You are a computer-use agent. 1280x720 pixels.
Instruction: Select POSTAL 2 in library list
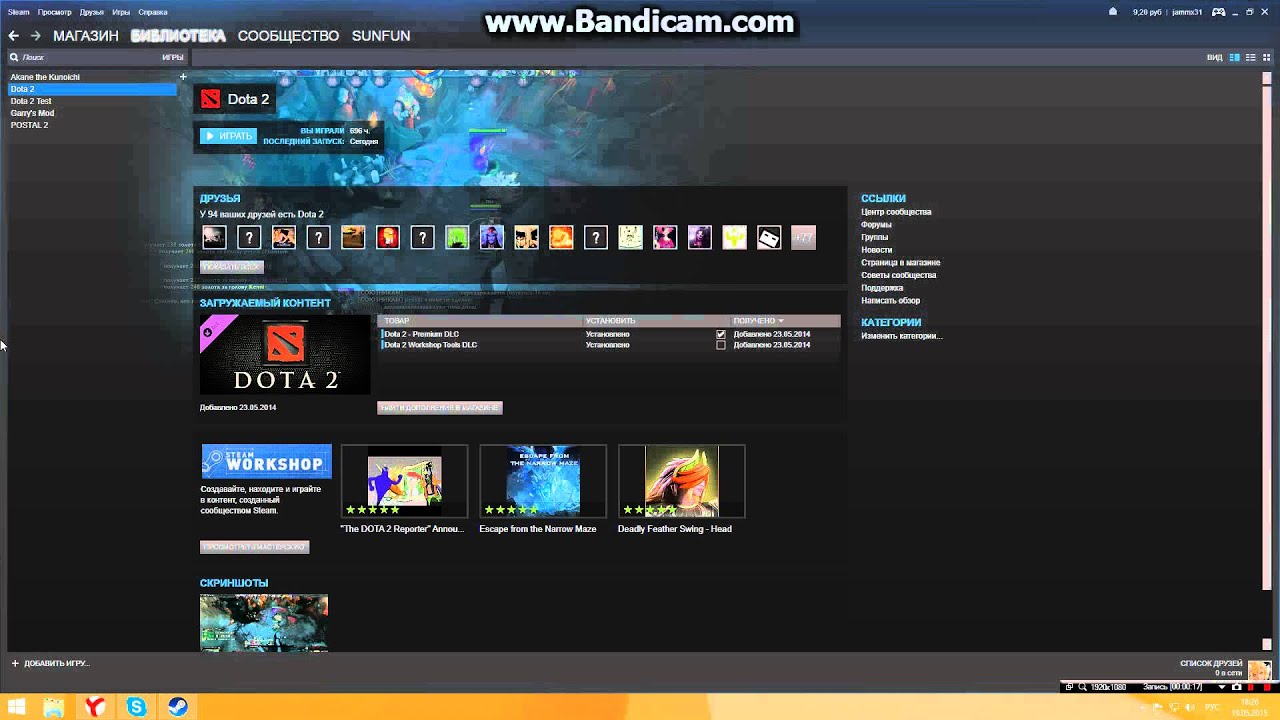coord(29,125)
